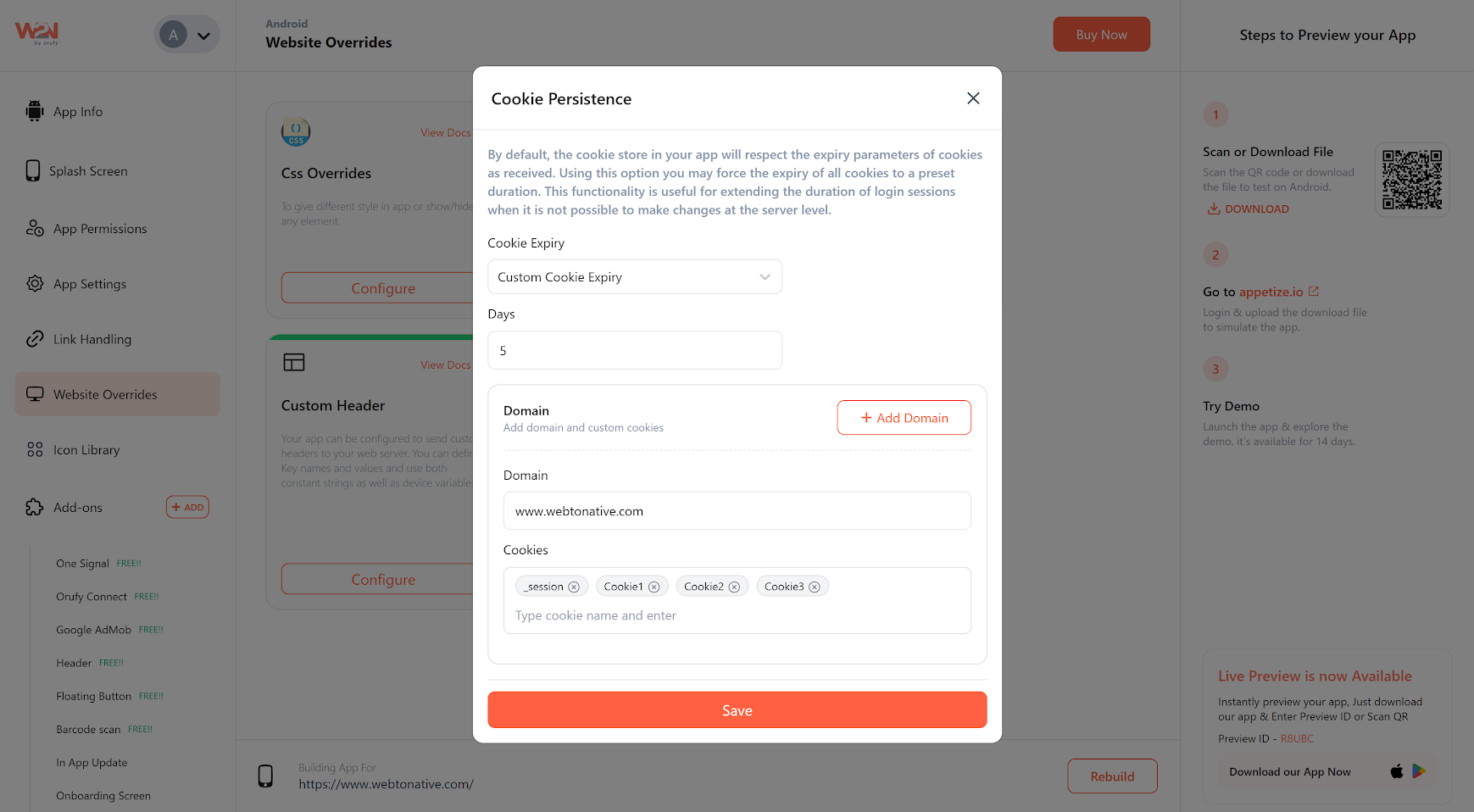Save the cookie persistence settings
1474x812 pixels.
(x=737, y=710)
